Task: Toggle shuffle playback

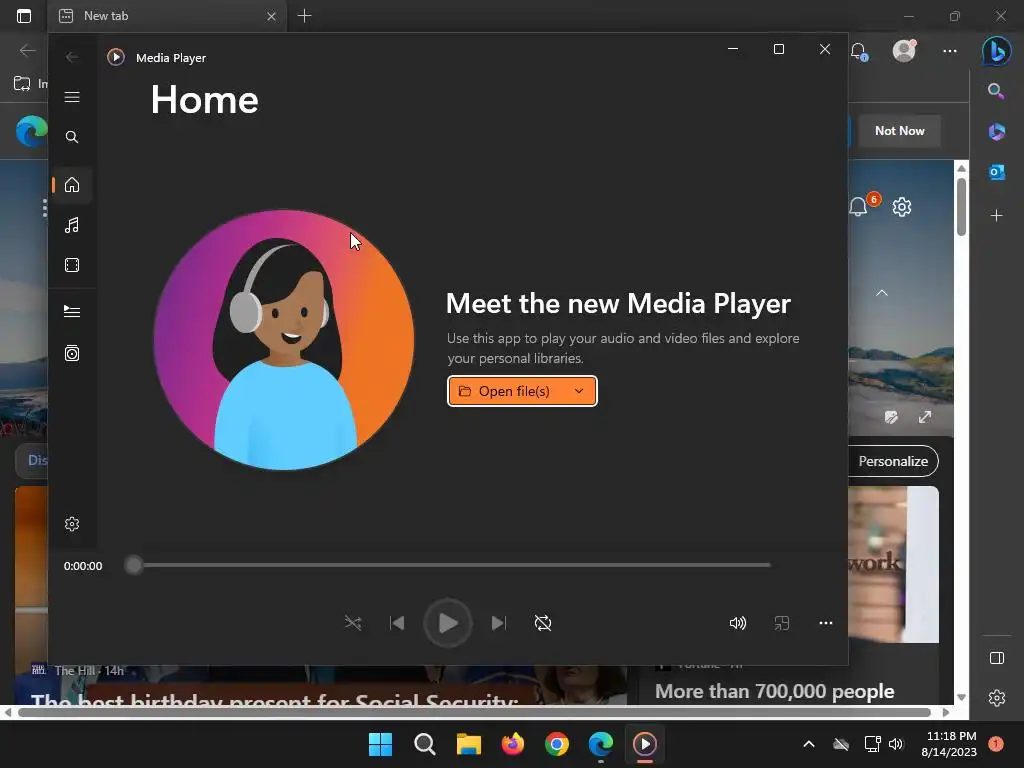Action: 353,623
